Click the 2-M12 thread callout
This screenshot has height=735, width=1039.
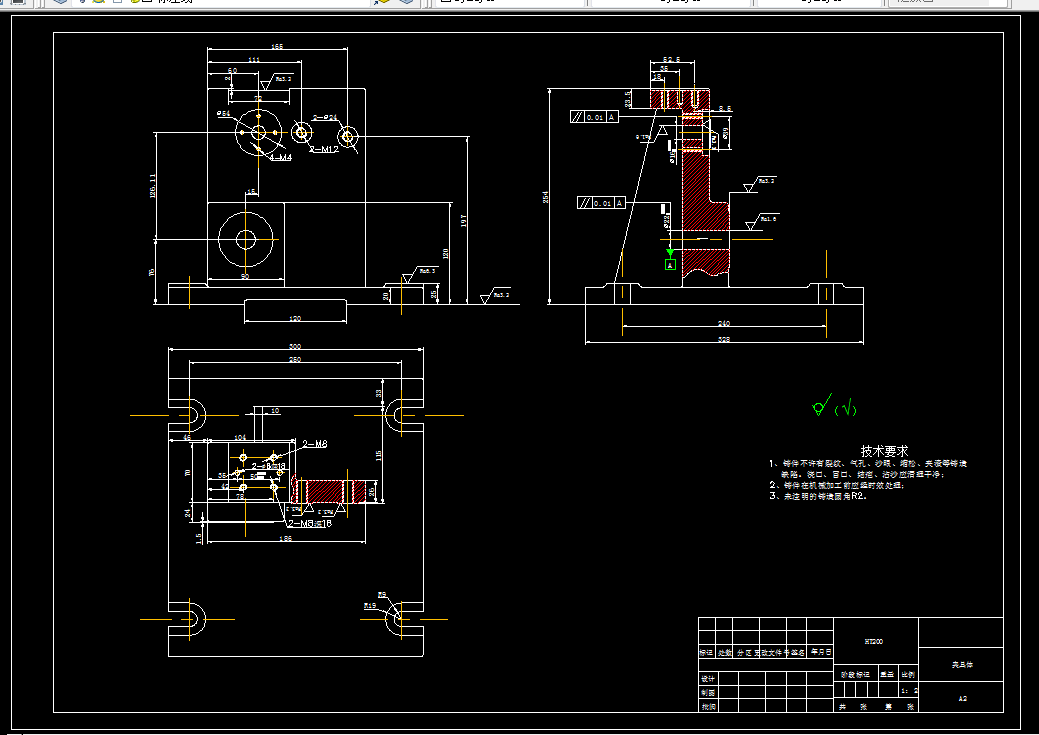324,149
